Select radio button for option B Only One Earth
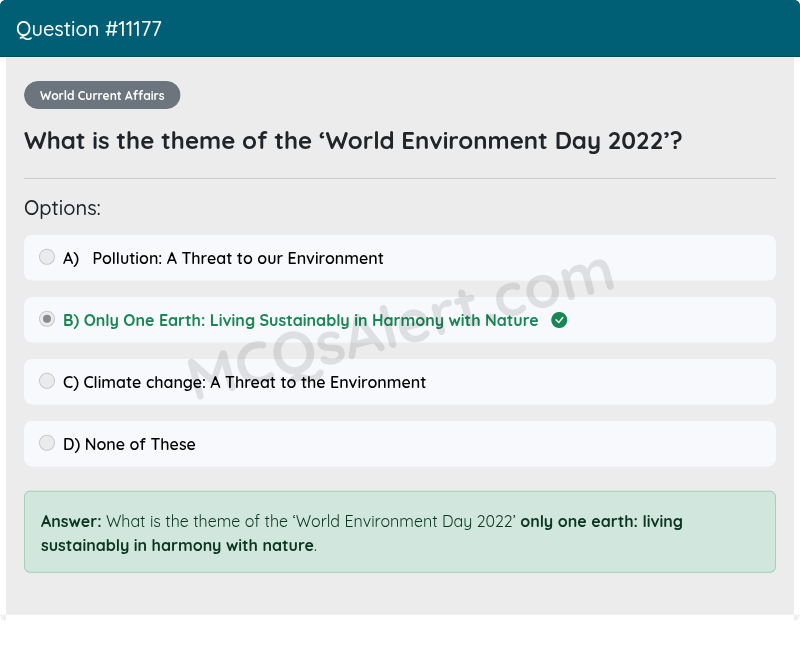Viewport: 800px width, 645px height. [x=47, y=319]
